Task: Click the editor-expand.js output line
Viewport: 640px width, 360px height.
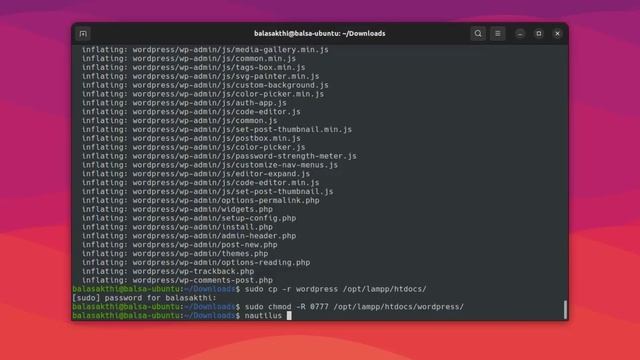Action: pyautogui.click(x=196, y=173)
